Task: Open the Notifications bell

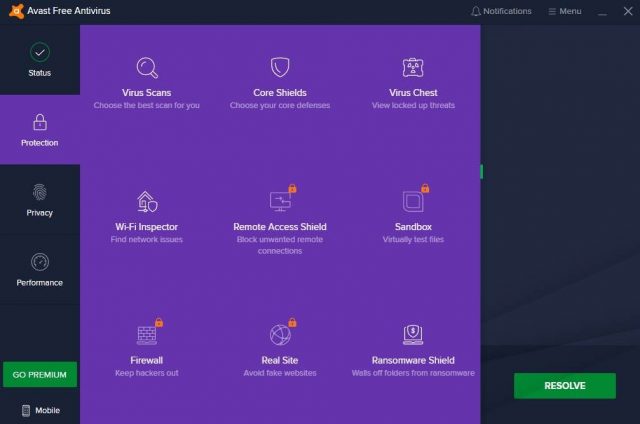Action: pyautogui.click(x=501, y=11)
